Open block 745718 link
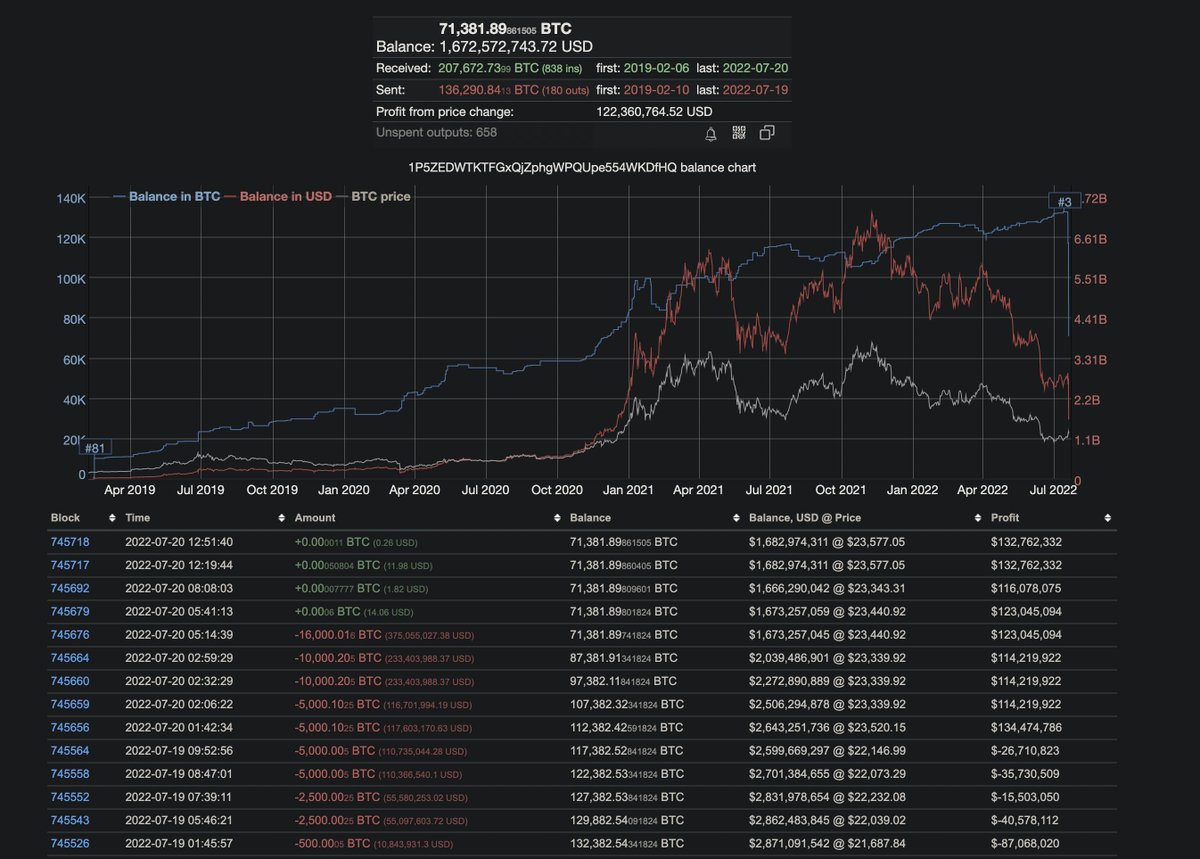Image resolution: width=1200 pixels, height=859 pixels. click(x=70, y=542)
